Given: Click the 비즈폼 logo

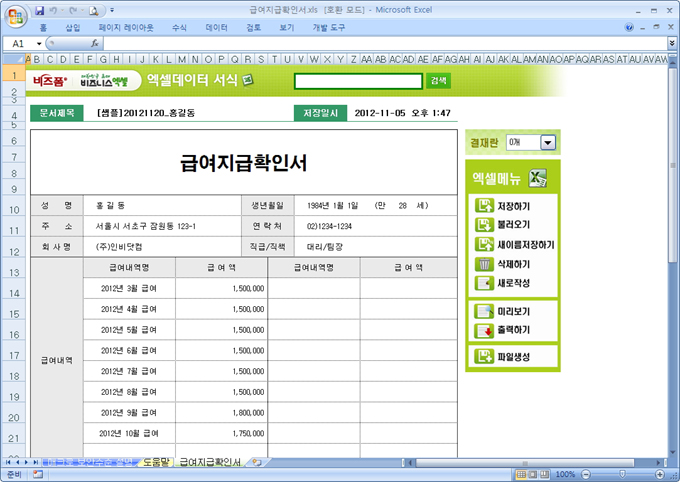Looking at the screenshot, I should coord(50,81).
